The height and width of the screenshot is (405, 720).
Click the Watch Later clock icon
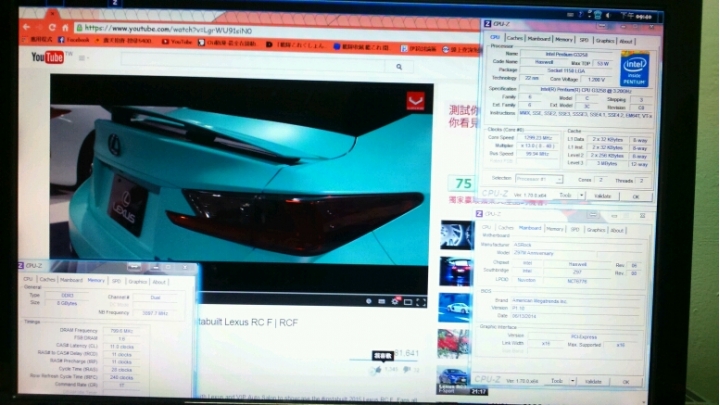[368, 301]
